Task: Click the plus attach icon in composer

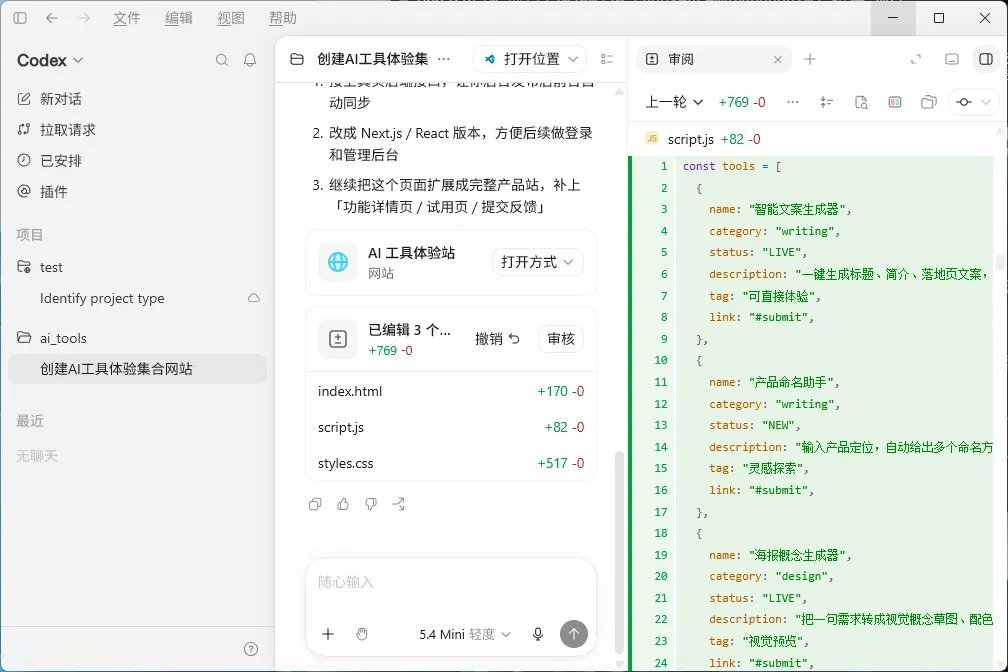Action: pos(328,634)
